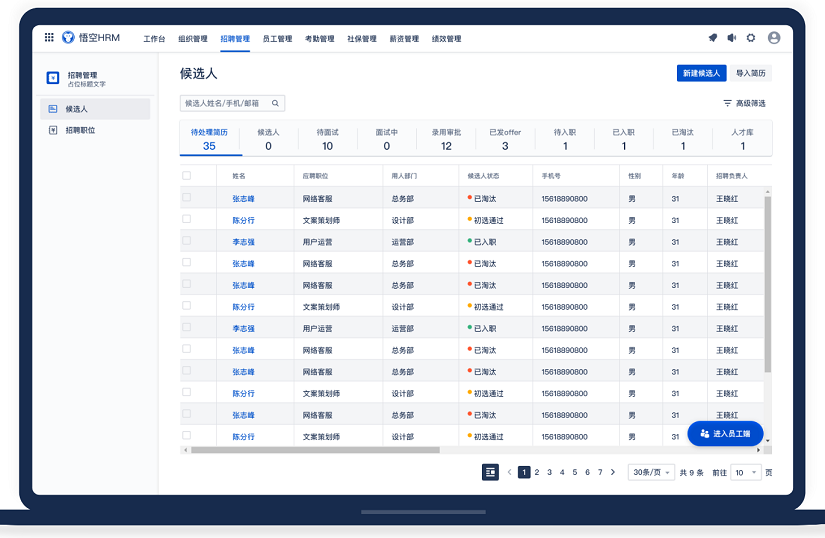This screenshot has width=825, height=538.
Task: Open settings with the gear icon
Action: click(751, 38)
